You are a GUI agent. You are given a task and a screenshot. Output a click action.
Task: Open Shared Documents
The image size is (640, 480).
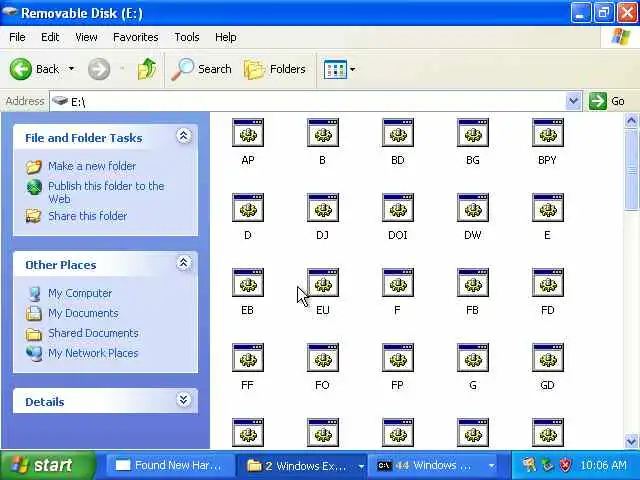[x=93, y=333]
